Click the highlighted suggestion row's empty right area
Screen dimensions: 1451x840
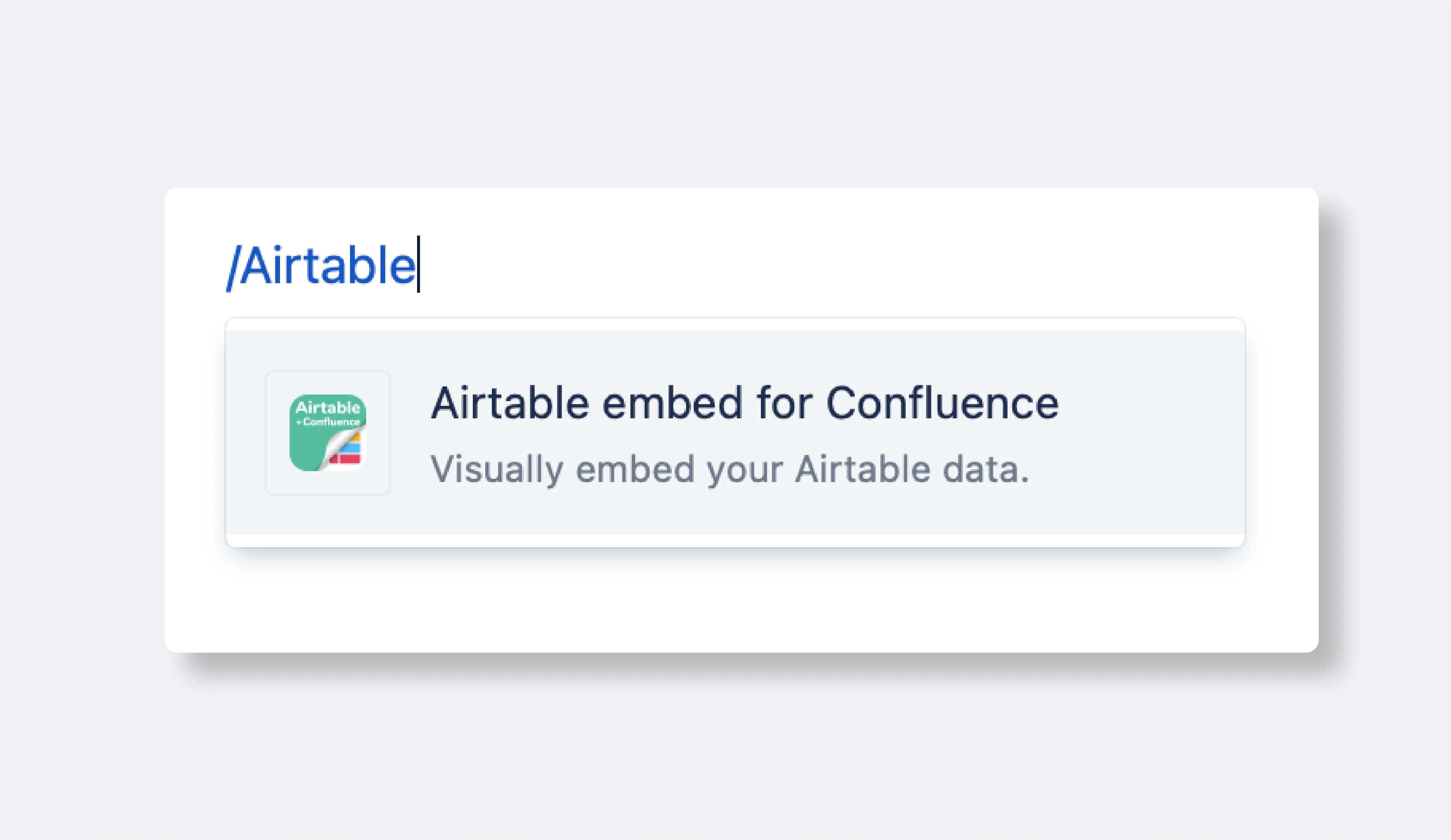pyautogui.click(x=1152, y=433)
